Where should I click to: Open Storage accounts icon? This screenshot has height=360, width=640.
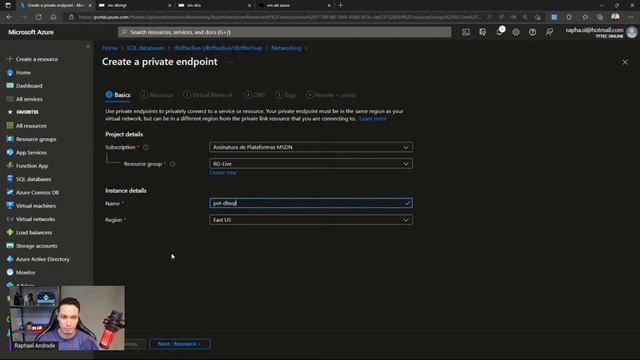(10, 246)
